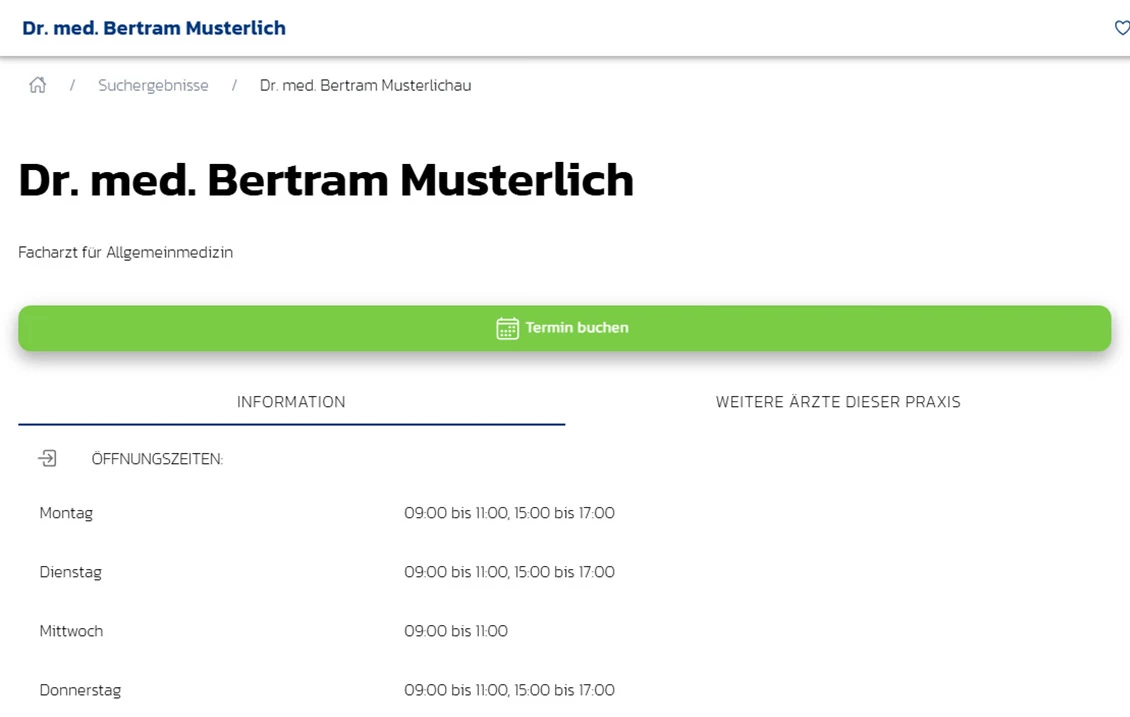Image resolution: width=1130 pixels, height=717 pixels.
Task: Click Mittwoch hours 09:00 bis 11:00
Action: (x=455, y=631)
